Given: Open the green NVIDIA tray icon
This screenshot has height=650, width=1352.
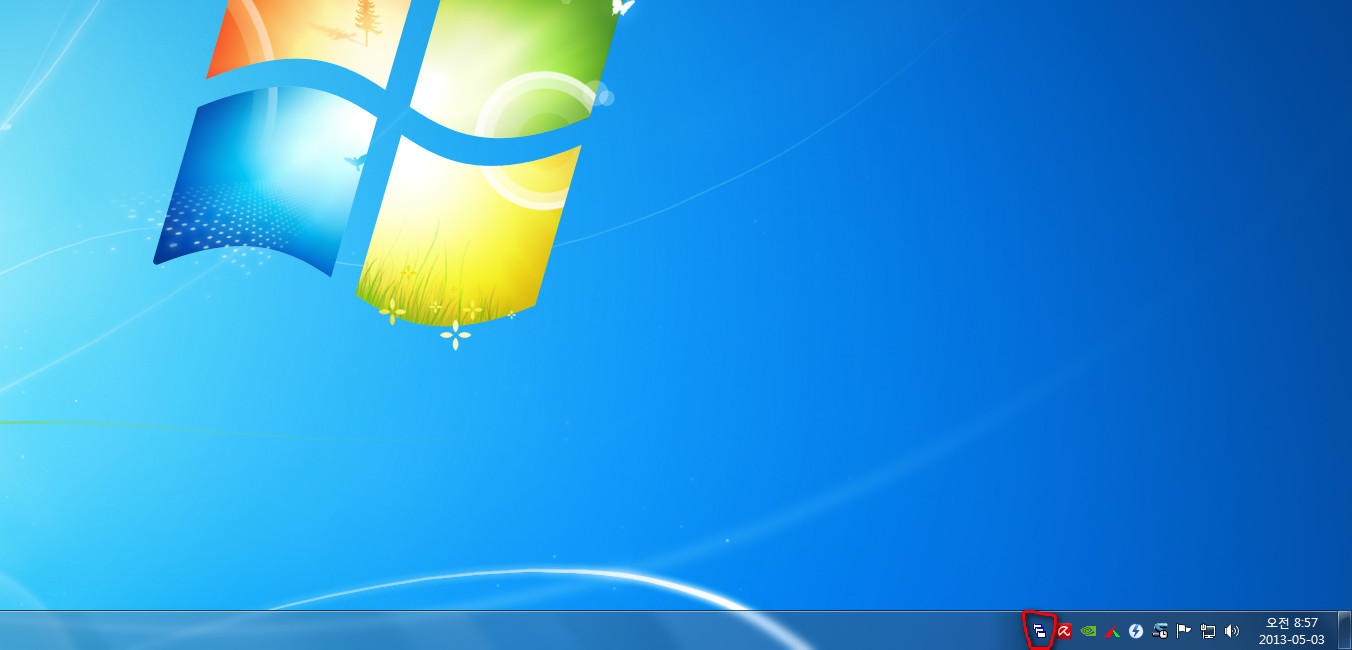Looking at the screenshot, I should click(1088, 631).
